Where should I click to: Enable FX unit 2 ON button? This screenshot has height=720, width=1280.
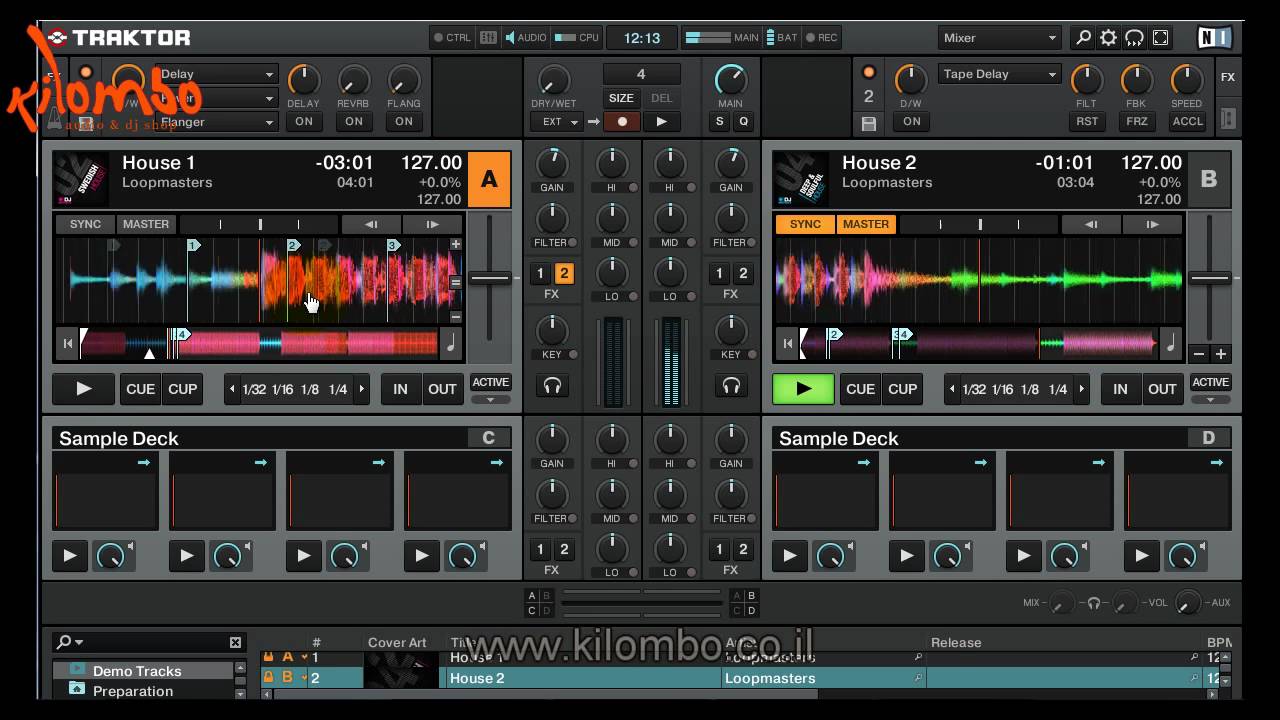click(x=911, y=121)
